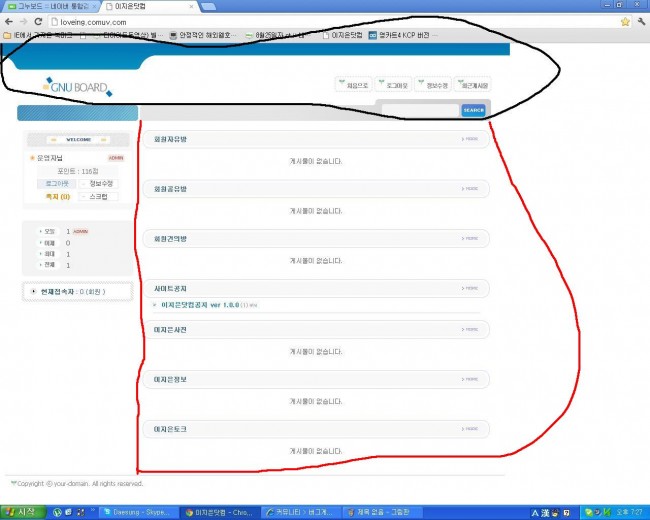Switch to the 이지은닷컴 browser tab
The height and width of the screenshot is (520, 650).
point(141,6)
